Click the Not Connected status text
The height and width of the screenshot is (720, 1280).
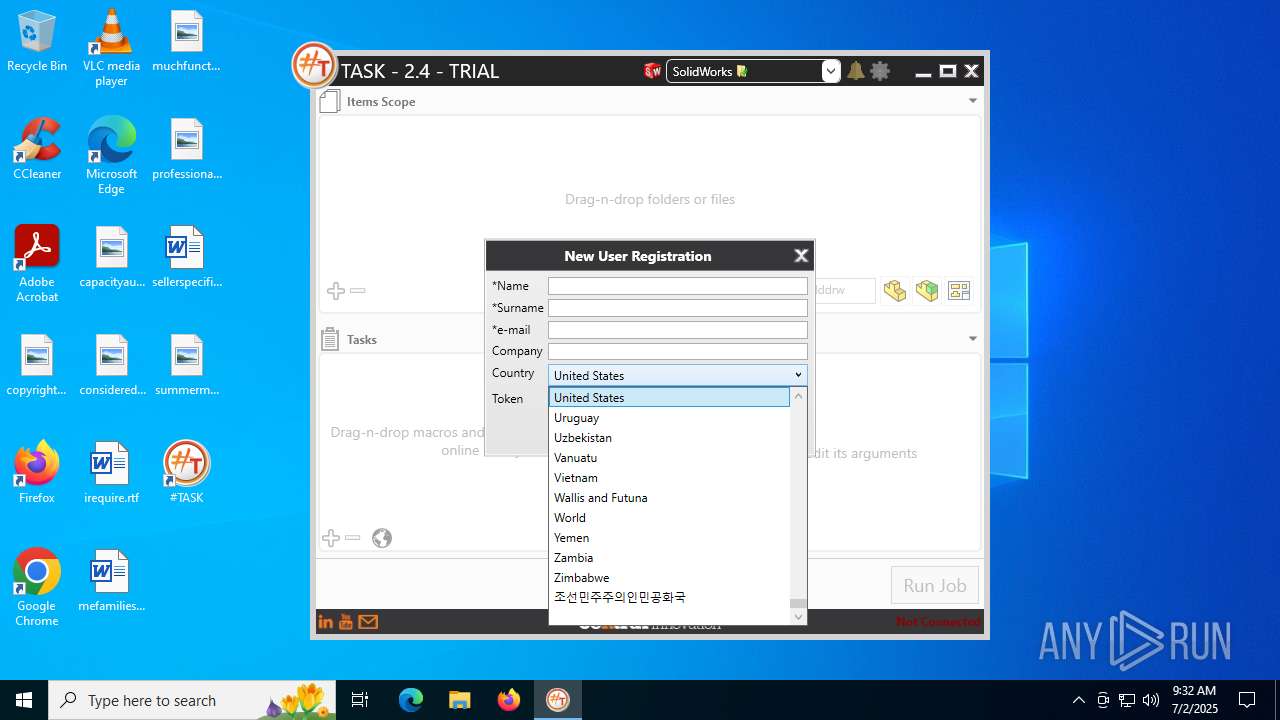[x=938, y=622]
